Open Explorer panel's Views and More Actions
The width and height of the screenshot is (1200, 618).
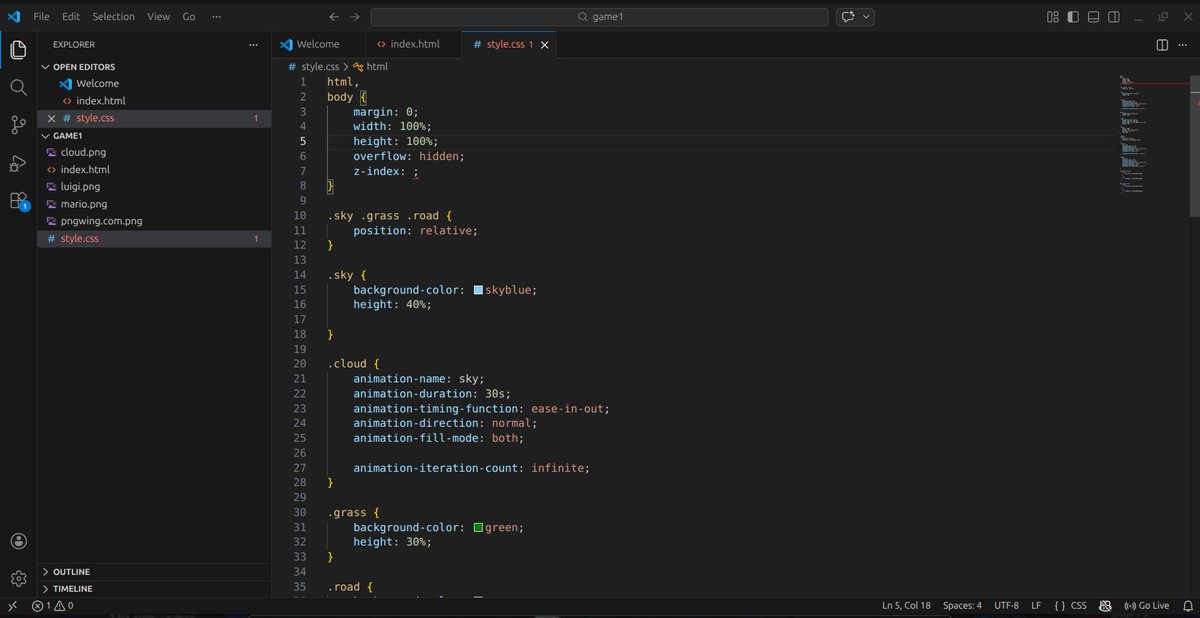point(254,44)
